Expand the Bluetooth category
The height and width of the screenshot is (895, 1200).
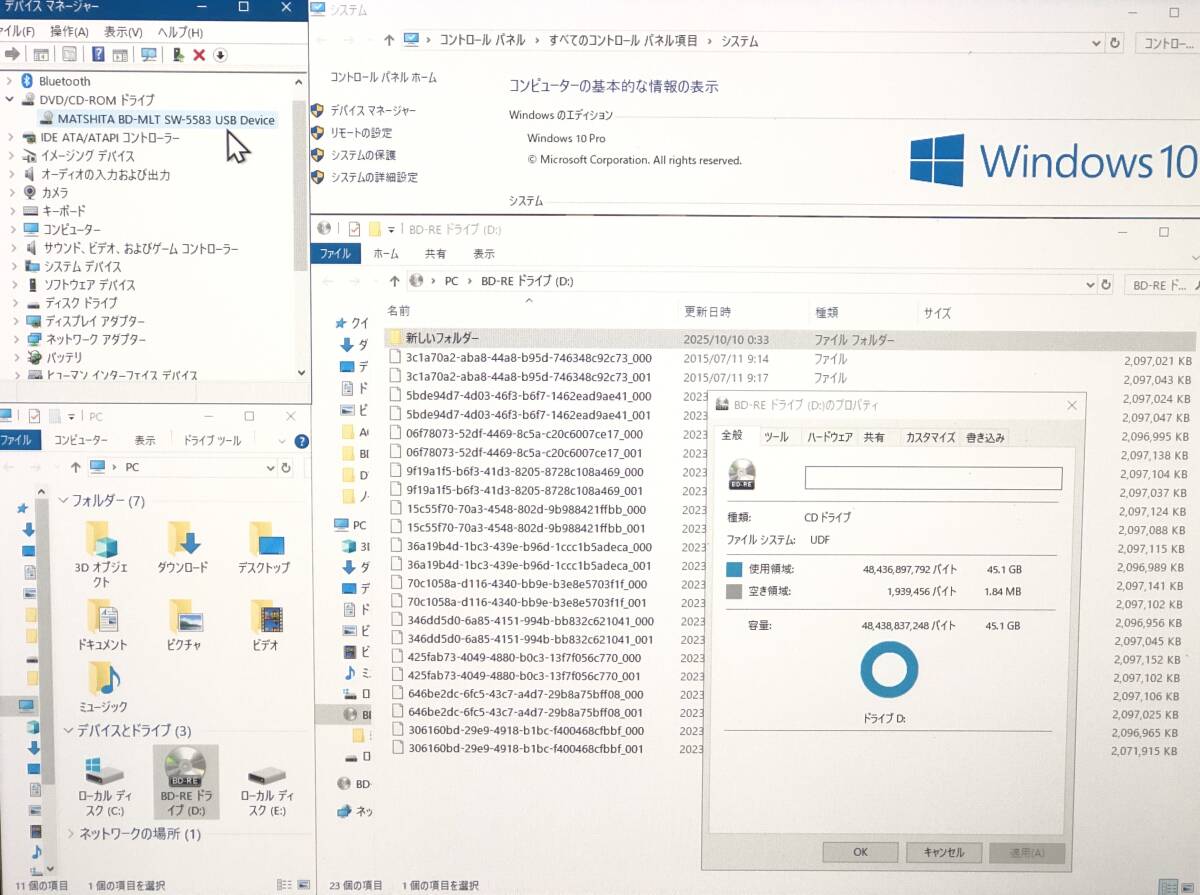click(10, 81)
